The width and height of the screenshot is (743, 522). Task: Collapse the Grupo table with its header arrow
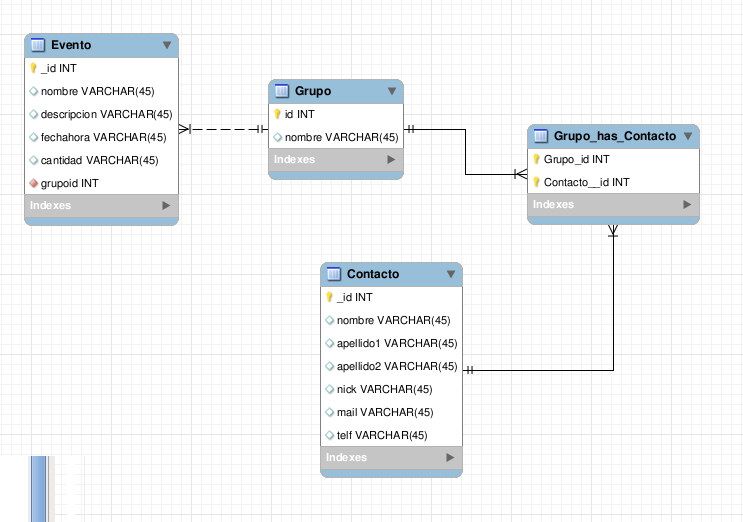point(392,91)
